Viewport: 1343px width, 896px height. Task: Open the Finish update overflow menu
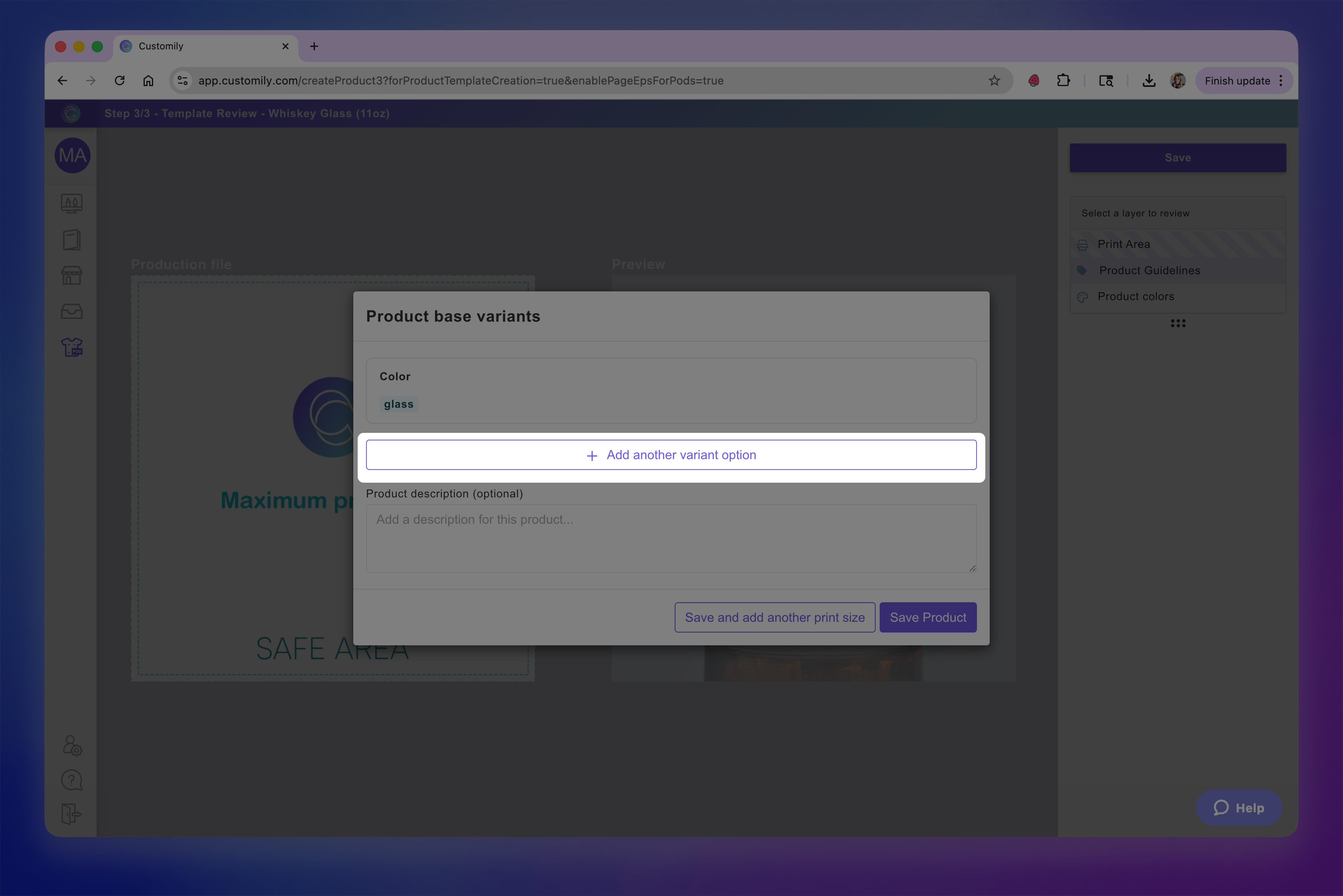pyautogui.click(x=1281, y=81)
